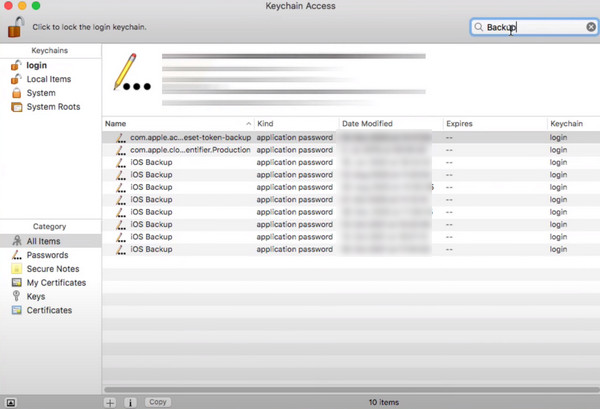Click the System Roots folder icon
600x409 pixels.
16,107
